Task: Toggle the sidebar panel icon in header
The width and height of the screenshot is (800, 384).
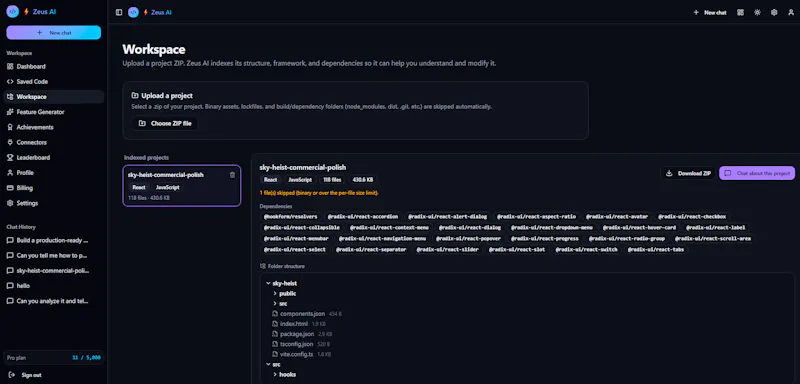Action: [119, 12]
